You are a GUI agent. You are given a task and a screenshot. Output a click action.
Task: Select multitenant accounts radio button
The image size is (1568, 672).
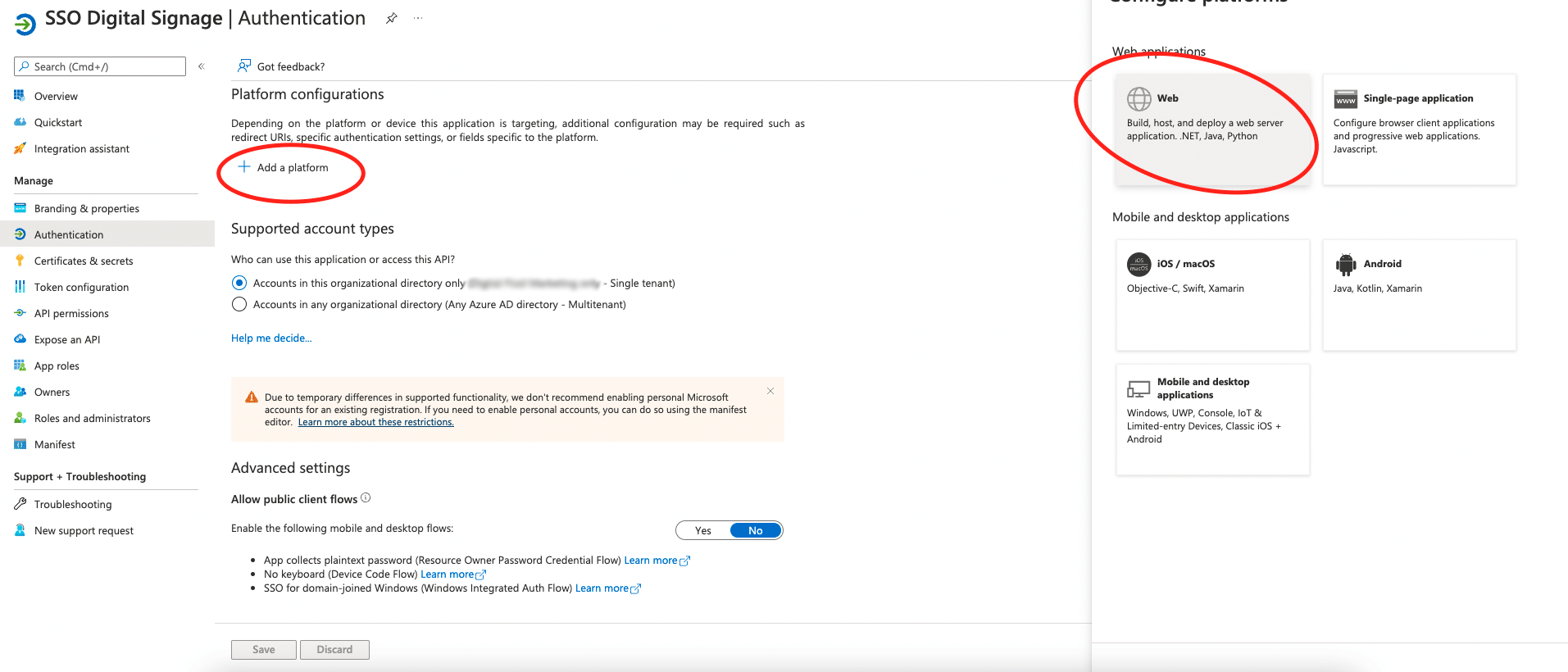(239, 304)
